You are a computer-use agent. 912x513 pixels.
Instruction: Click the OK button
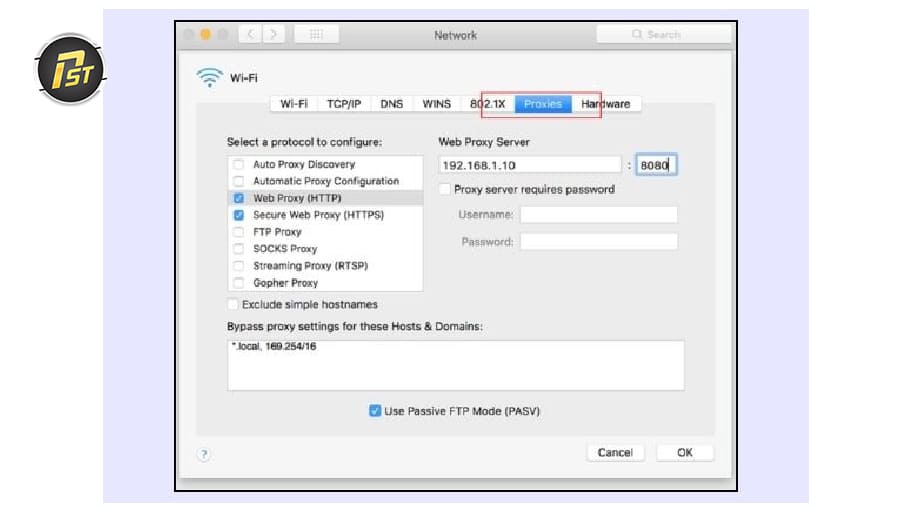pyautogui.click(x=685, y=453)
